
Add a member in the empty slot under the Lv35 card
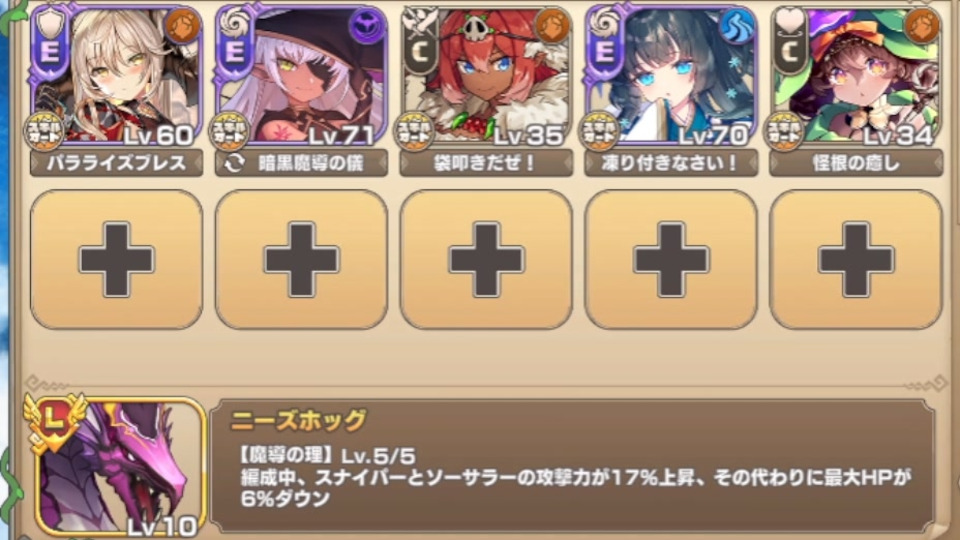click(x=486, y=260)
